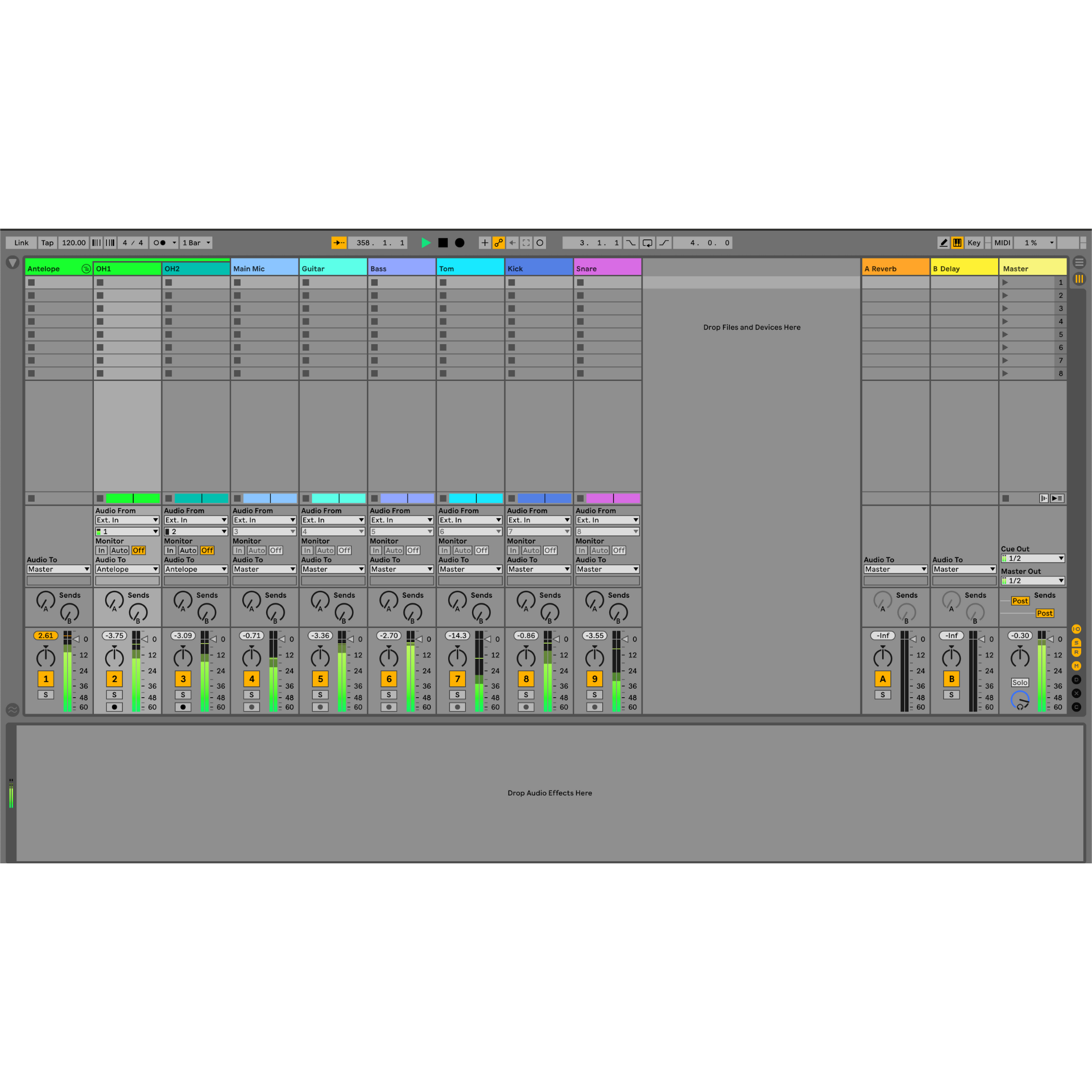Image resolution: width=1092 pixels, height=1092 pixels.
Task: Adjust the Bass track pan knob
Action: click(388, 658)
